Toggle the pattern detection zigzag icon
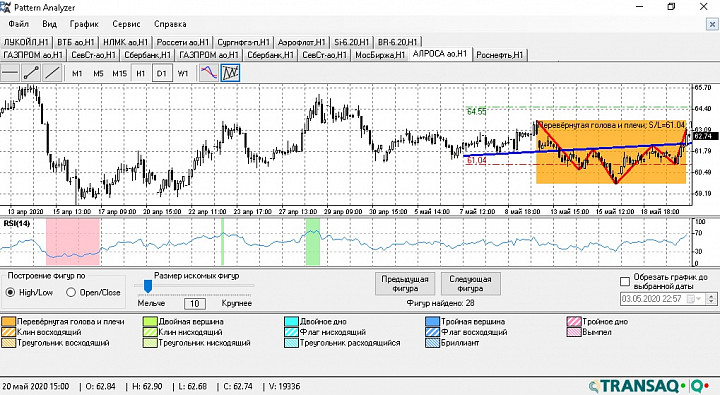720x395 pixels. [x=231, y=73]
